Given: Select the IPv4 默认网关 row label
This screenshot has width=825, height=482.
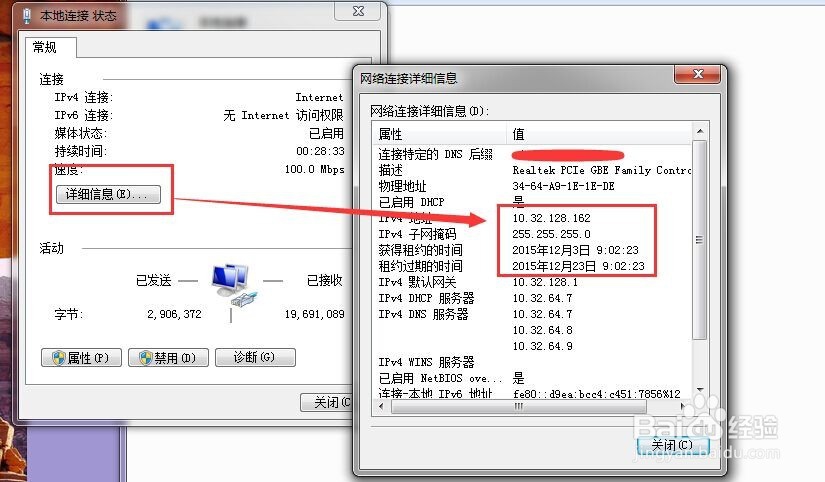Looking at the screenshot, I should [x=417, y=282].
